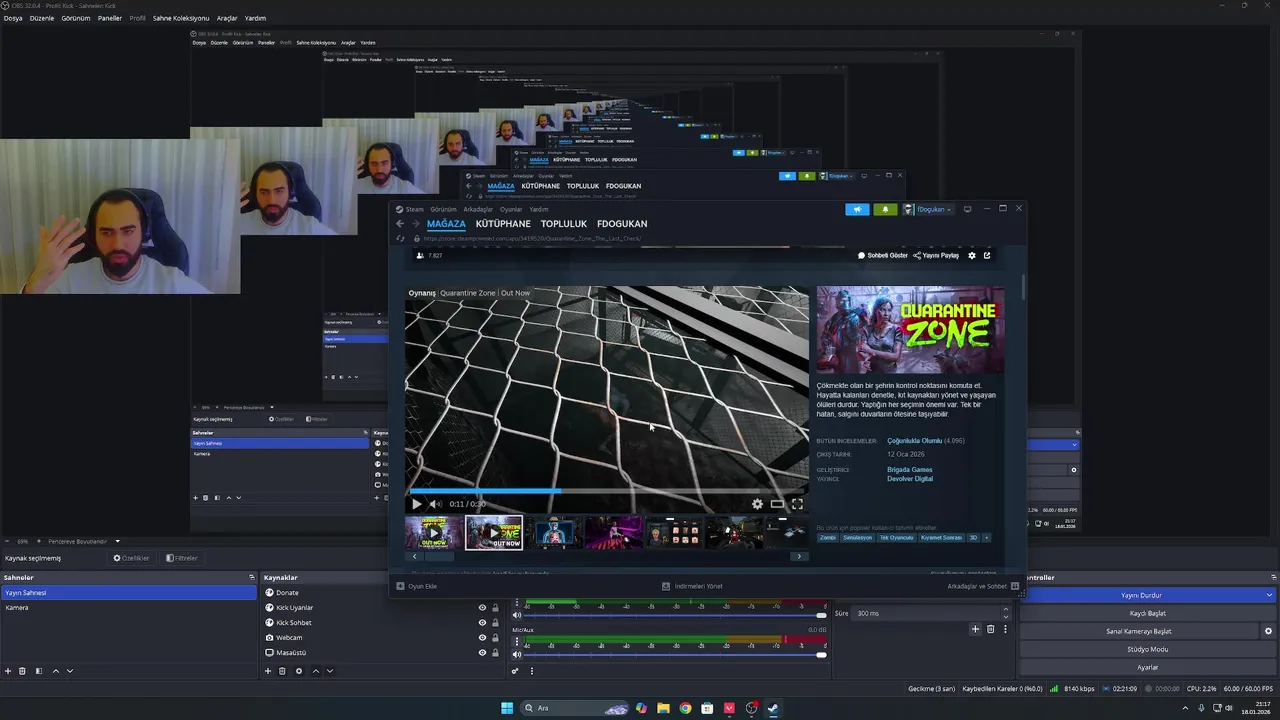
Task: Delete selected scene using the Sahneler trash icon
Action: point(22,671)
